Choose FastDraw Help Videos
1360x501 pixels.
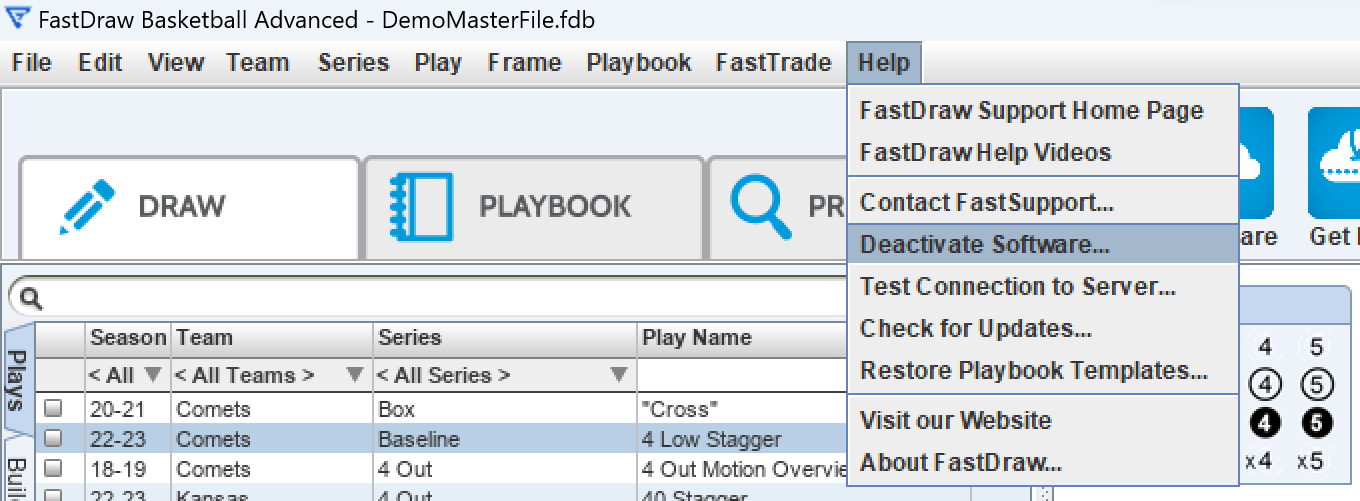tap(1043, 152)
